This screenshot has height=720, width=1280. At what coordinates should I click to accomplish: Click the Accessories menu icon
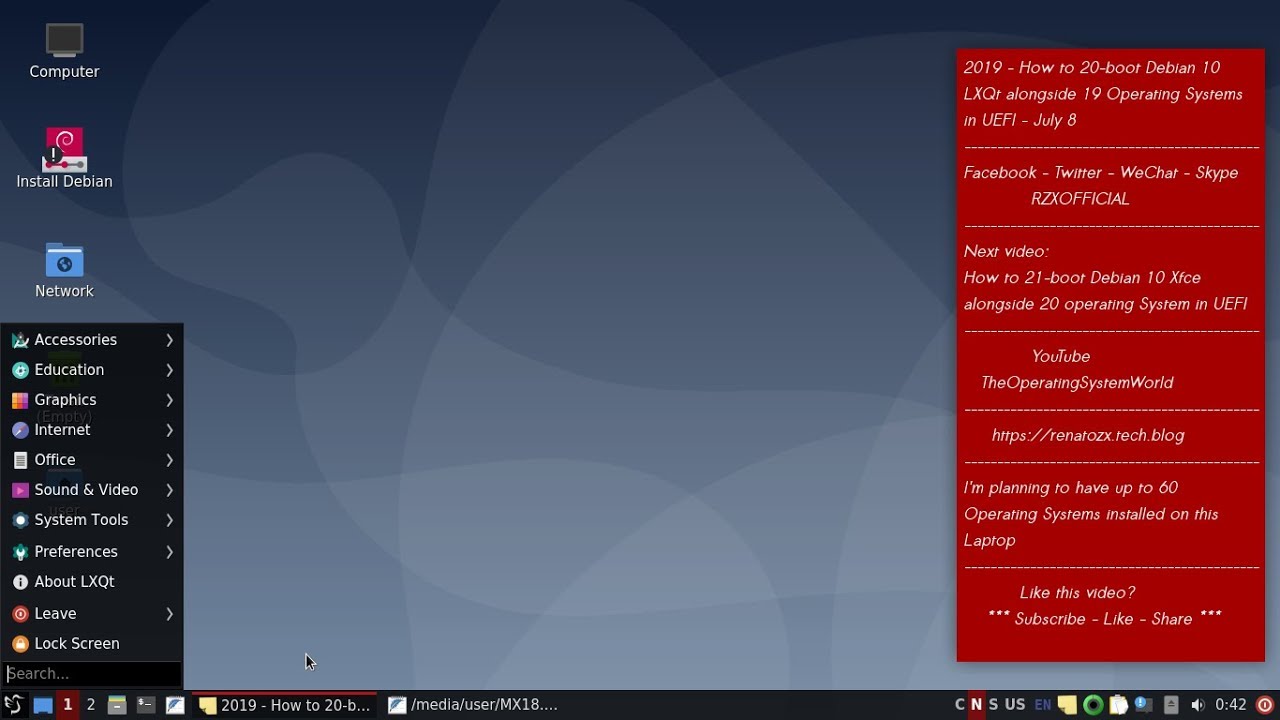coord(20,340)
